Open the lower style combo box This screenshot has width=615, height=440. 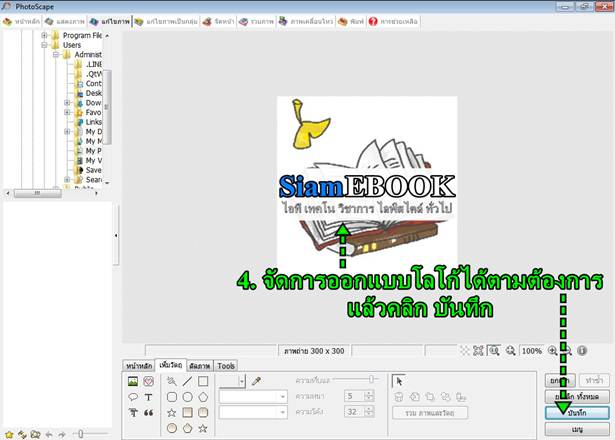[x=253, y=412]
